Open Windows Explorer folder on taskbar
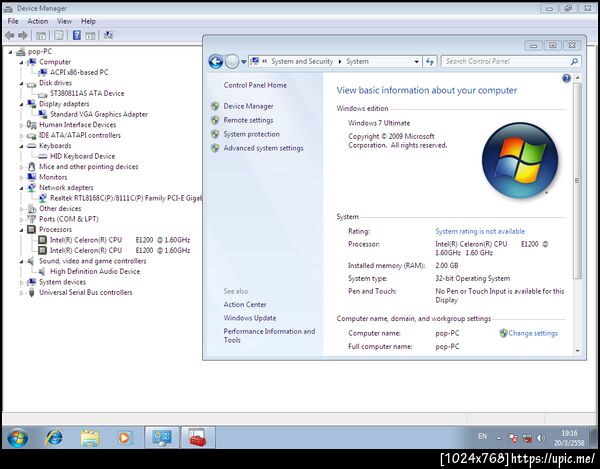600x469 pixels. (x=90, y=437)
